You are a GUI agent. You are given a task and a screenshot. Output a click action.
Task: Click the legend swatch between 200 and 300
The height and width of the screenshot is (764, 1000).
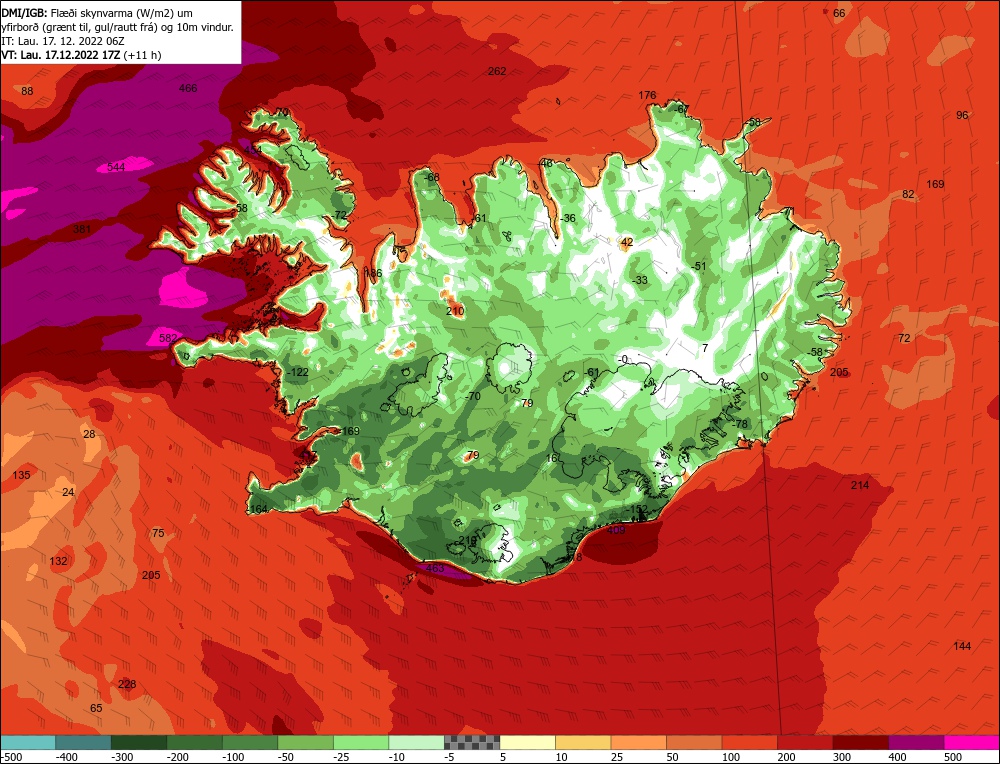(x=805, y=742)
